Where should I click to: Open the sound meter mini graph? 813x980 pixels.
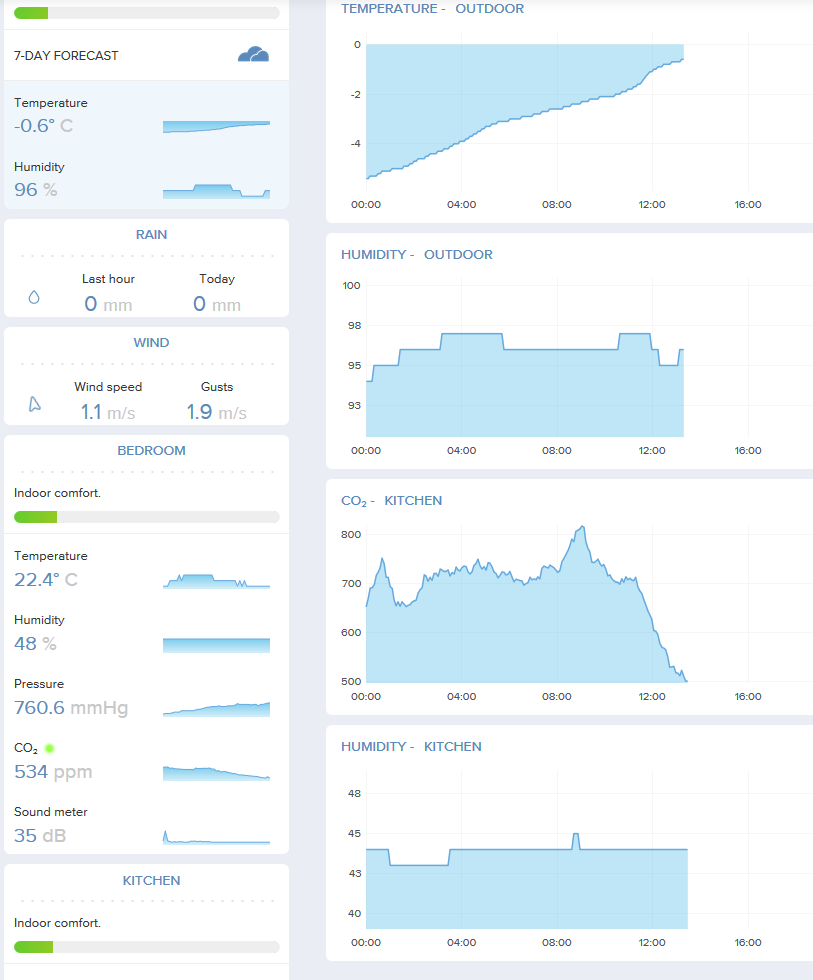coord(216,838)
